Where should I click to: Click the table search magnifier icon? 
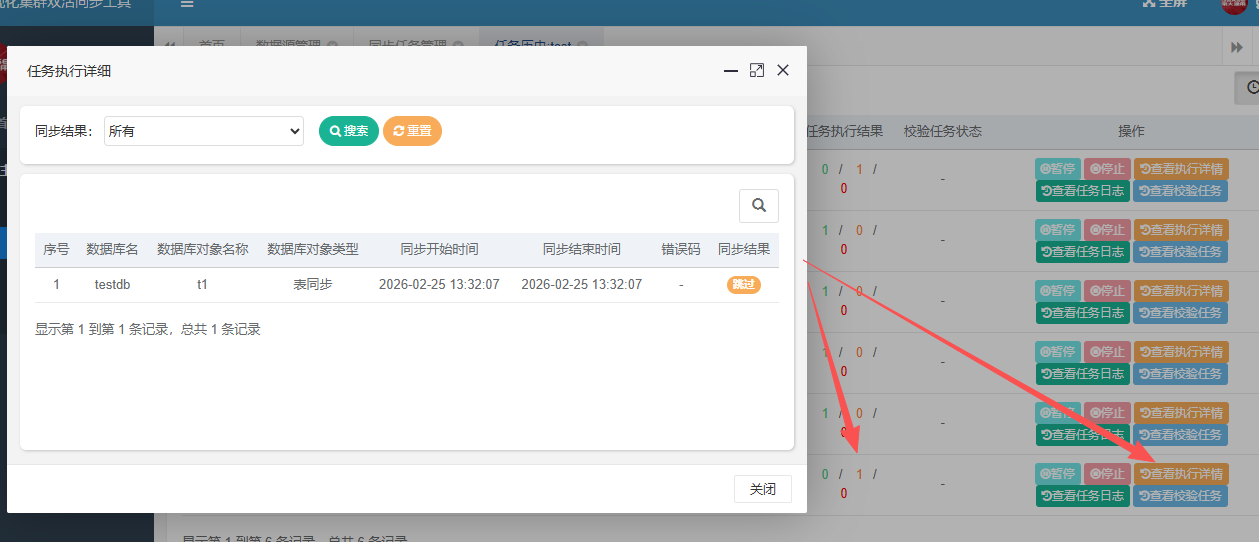point(758,205)
